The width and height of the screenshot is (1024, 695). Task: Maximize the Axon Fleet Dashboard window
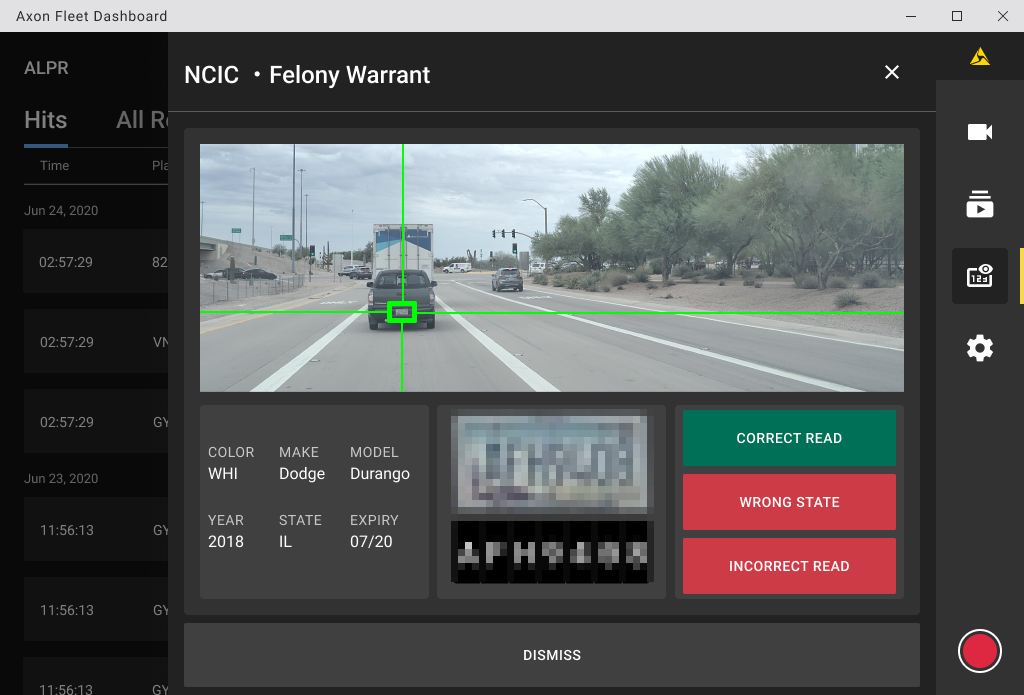(957, 16)
